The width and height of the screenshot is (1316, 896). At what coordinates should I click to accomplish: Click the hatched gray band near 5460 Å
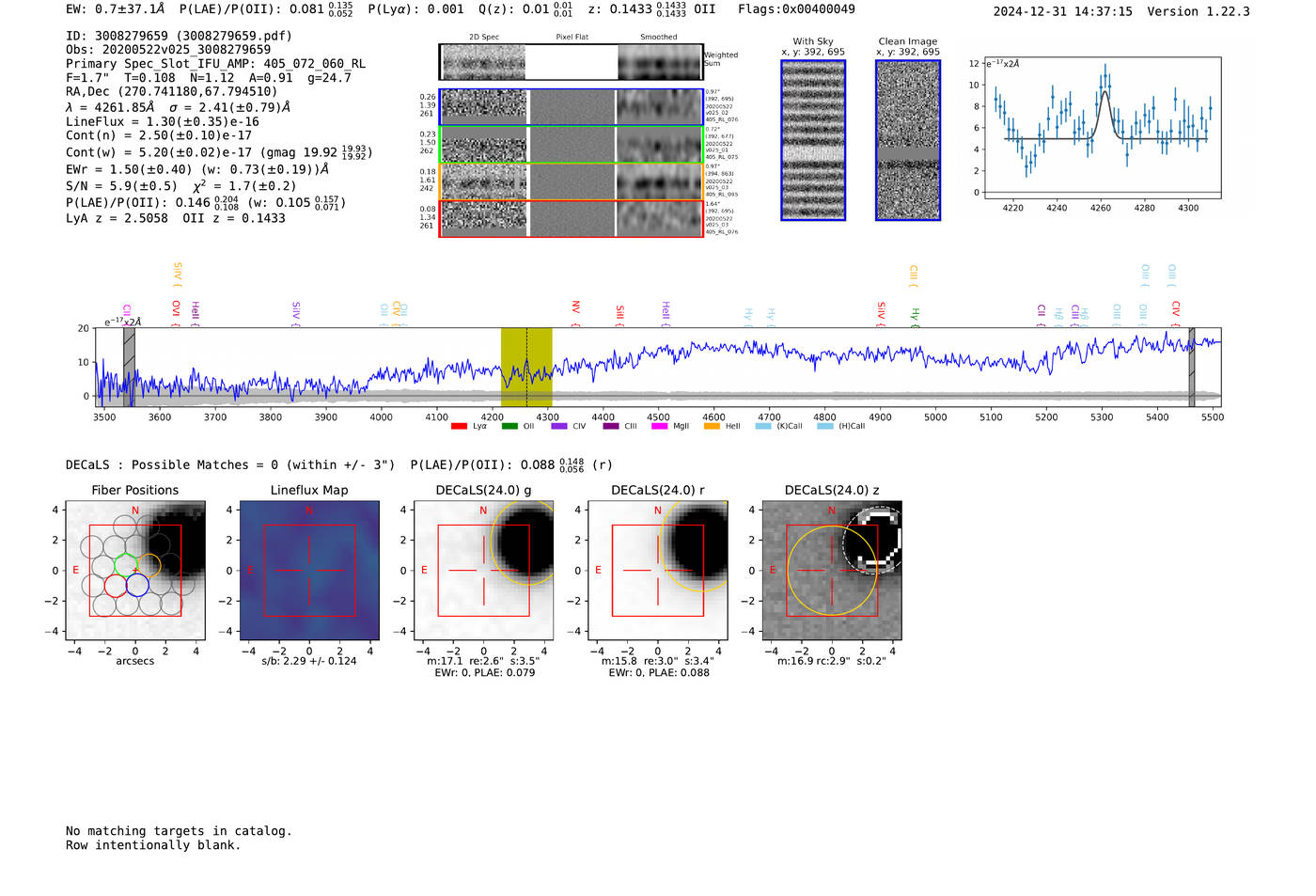tap(1191, 367)
